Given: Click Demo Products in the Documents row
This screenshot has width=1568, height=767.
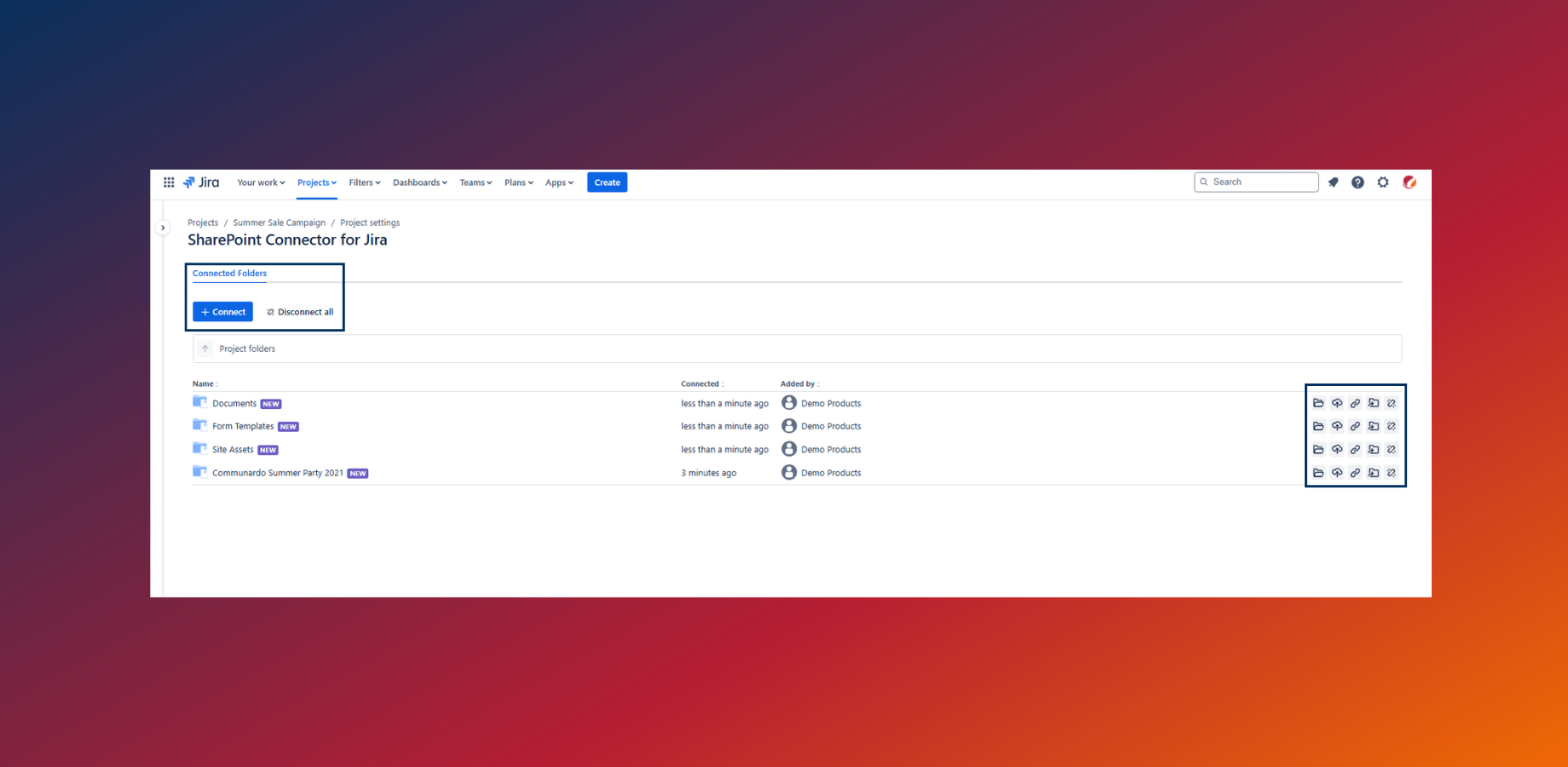Looking at the screenshot, I should 831,403.
